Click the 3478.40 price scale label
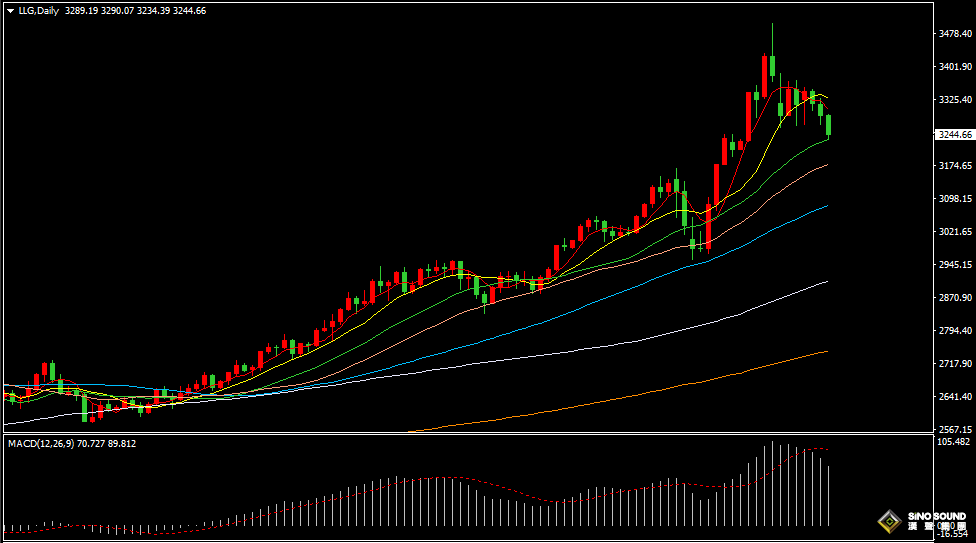 pyautogui.click(x=956, y=34)
